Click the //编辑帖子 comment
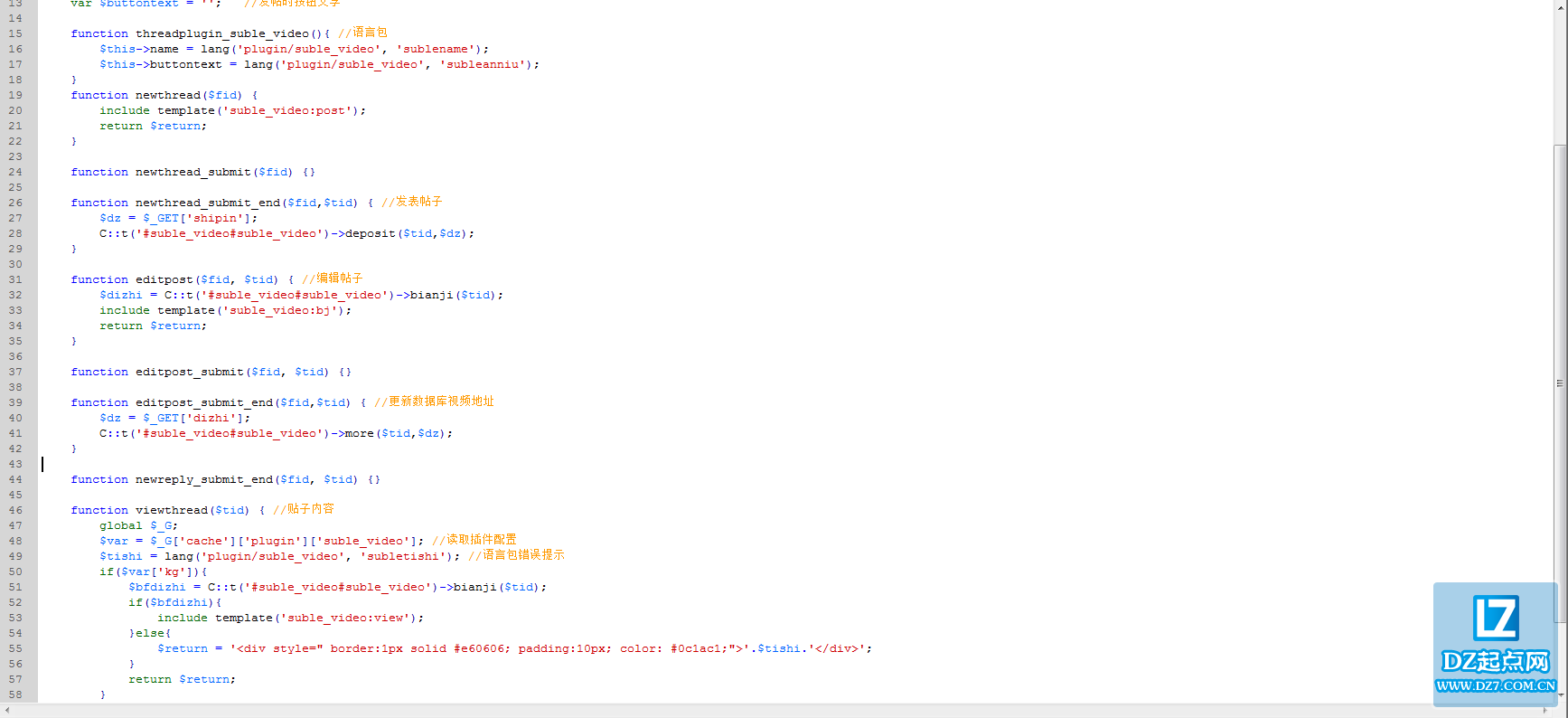Viewport: 1568px width, 718px height. point(333,279)
